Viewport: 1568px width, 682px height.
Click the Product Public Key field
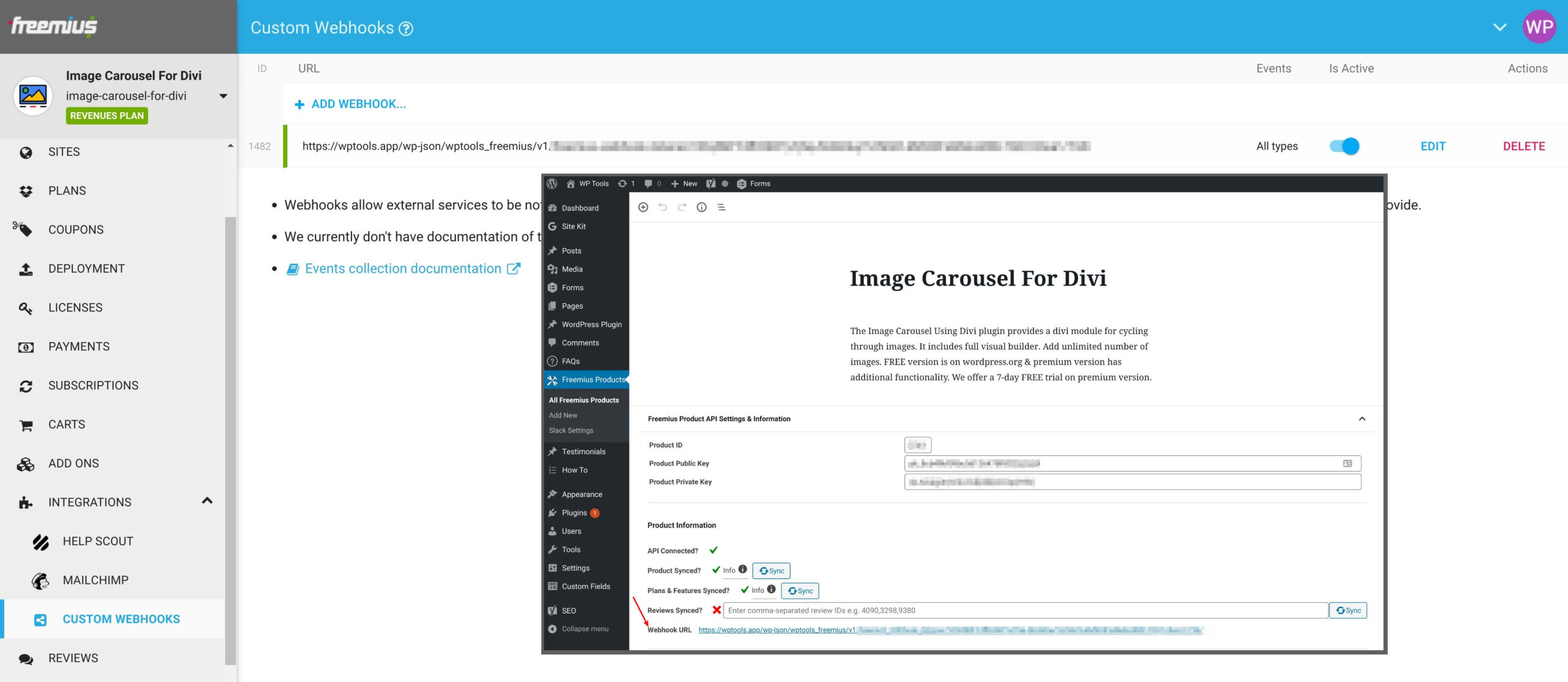(x=1133, y=464)
